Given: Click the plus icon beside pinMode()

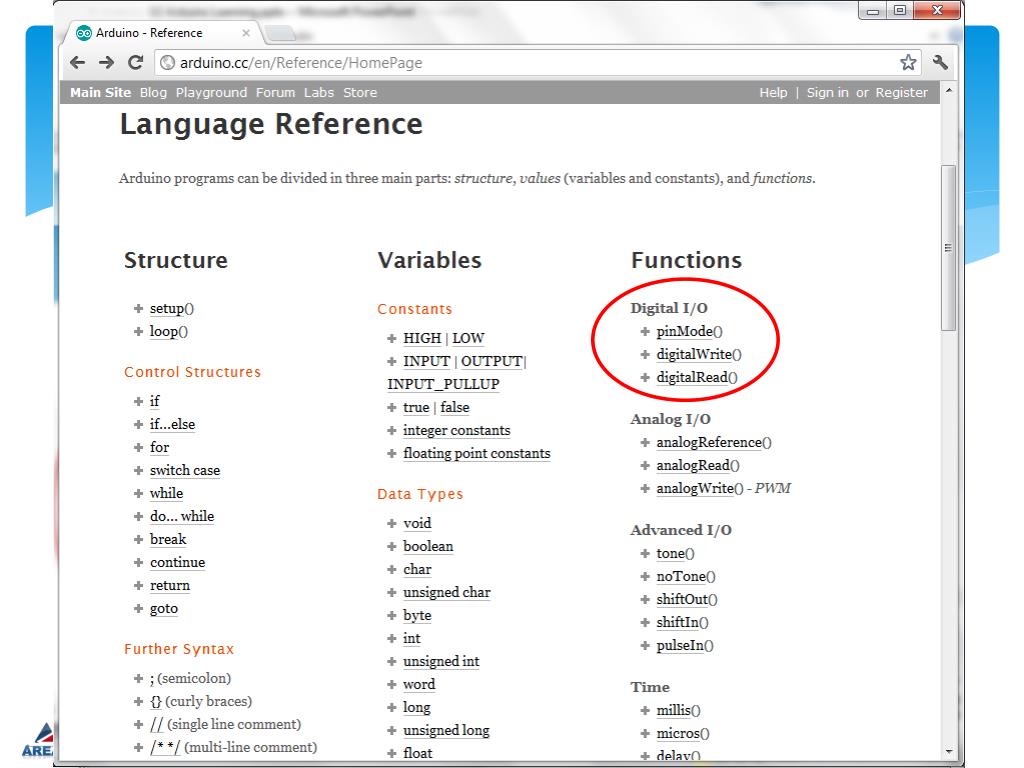Looking at the screenshot, I should (645, 332).
